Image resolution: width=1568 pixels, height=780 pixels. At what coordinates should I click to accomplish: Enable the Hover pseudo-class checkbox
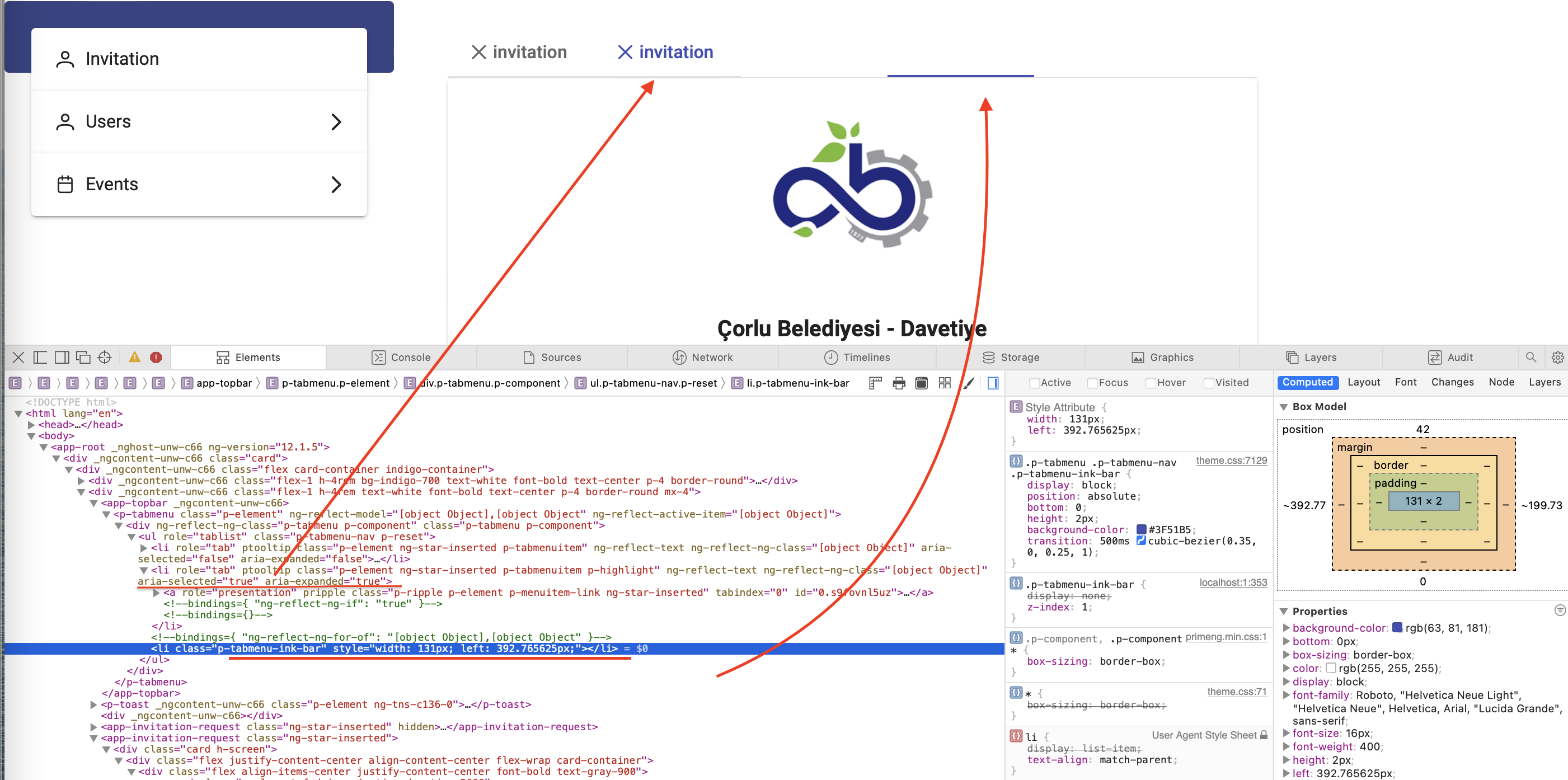point(1151,383)
